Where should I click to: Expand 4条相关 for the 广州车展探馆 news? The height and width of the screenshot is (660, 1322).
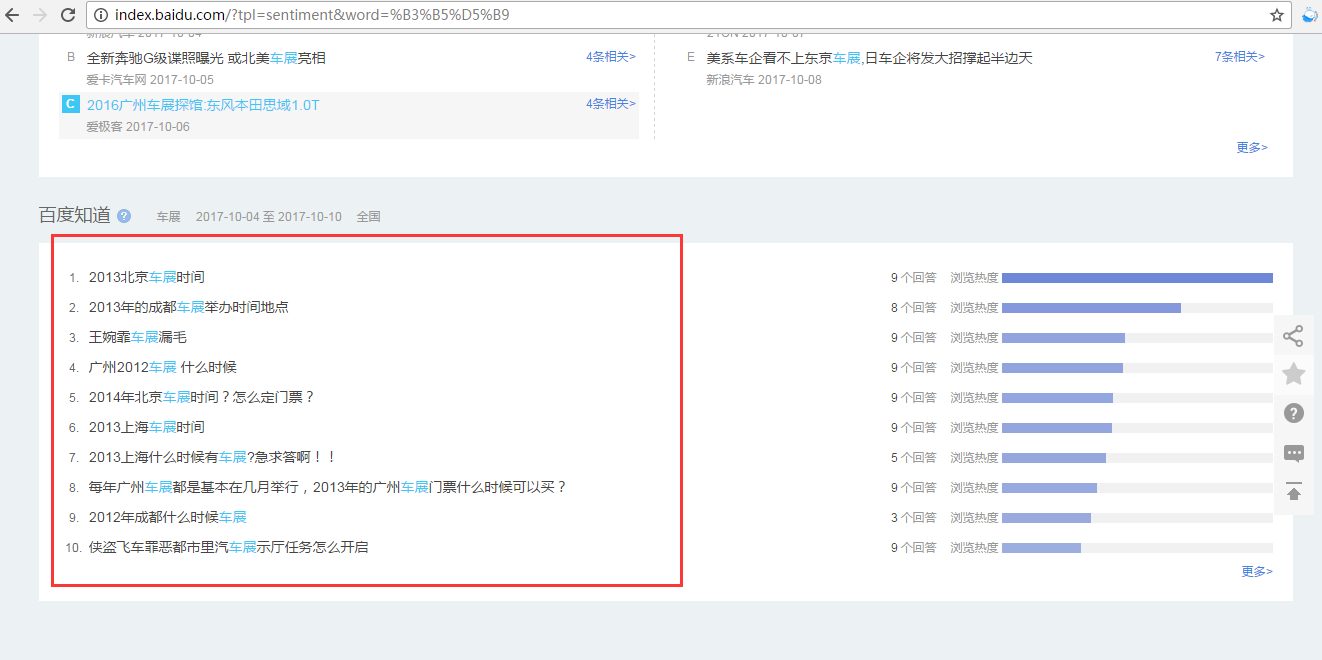[611, 104]
